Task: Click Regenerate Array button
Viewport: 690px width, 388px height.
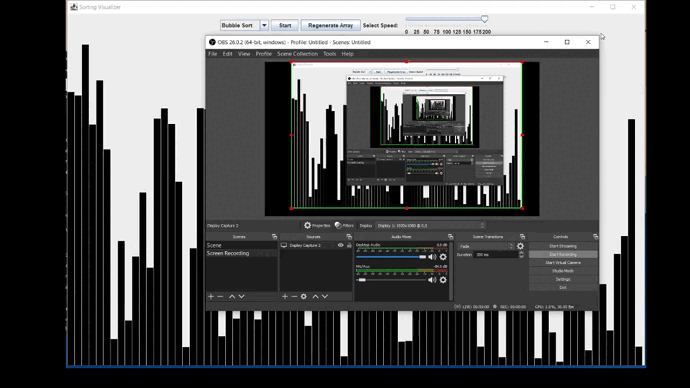Action: 330,26
